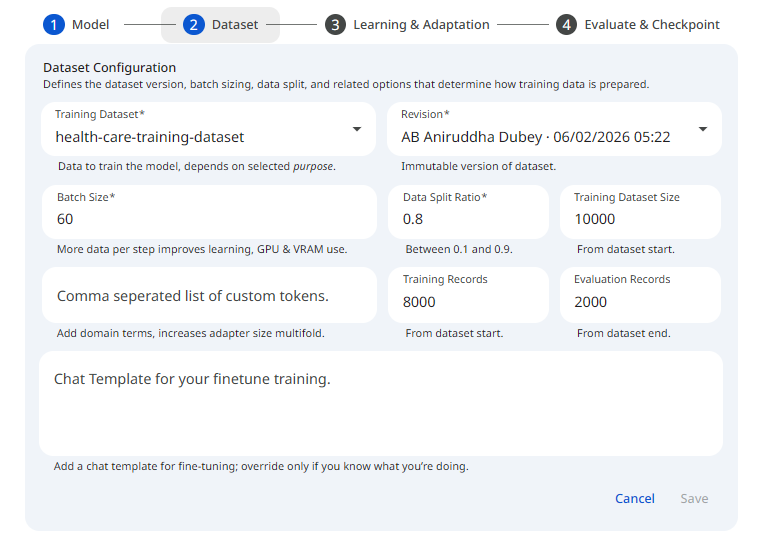Click the step 4 number circle icon
The width and height of the screenshot is (775, 546).
pos(567,25)
